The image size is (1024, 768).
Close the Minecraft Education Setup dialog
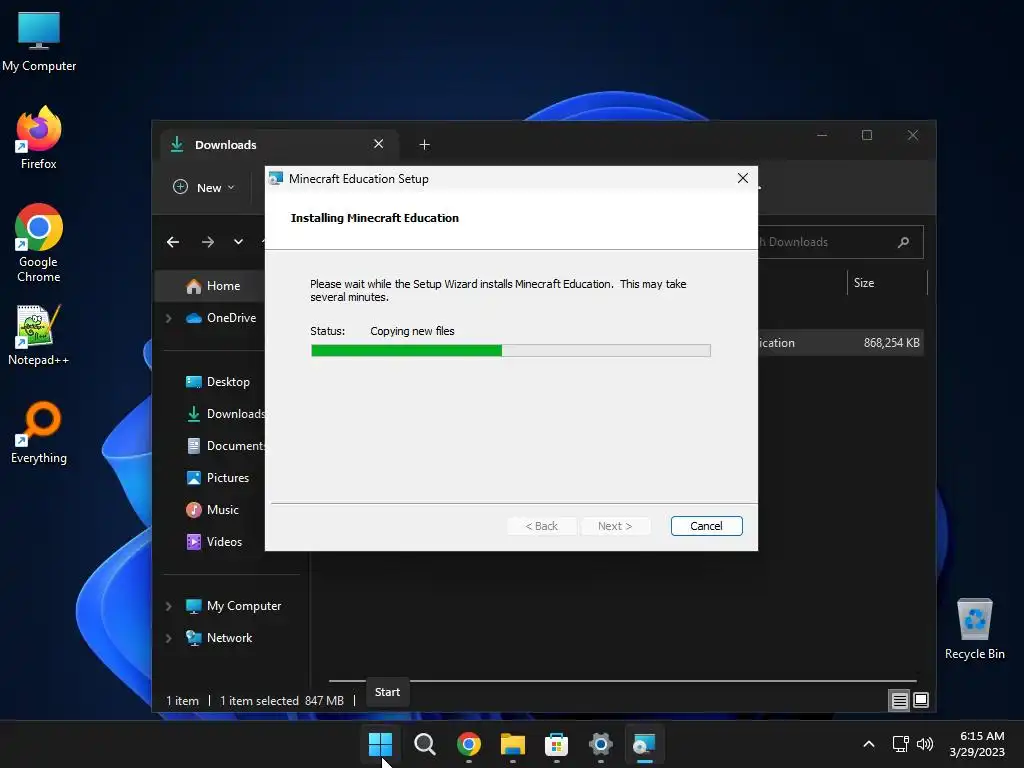[743, 178]
